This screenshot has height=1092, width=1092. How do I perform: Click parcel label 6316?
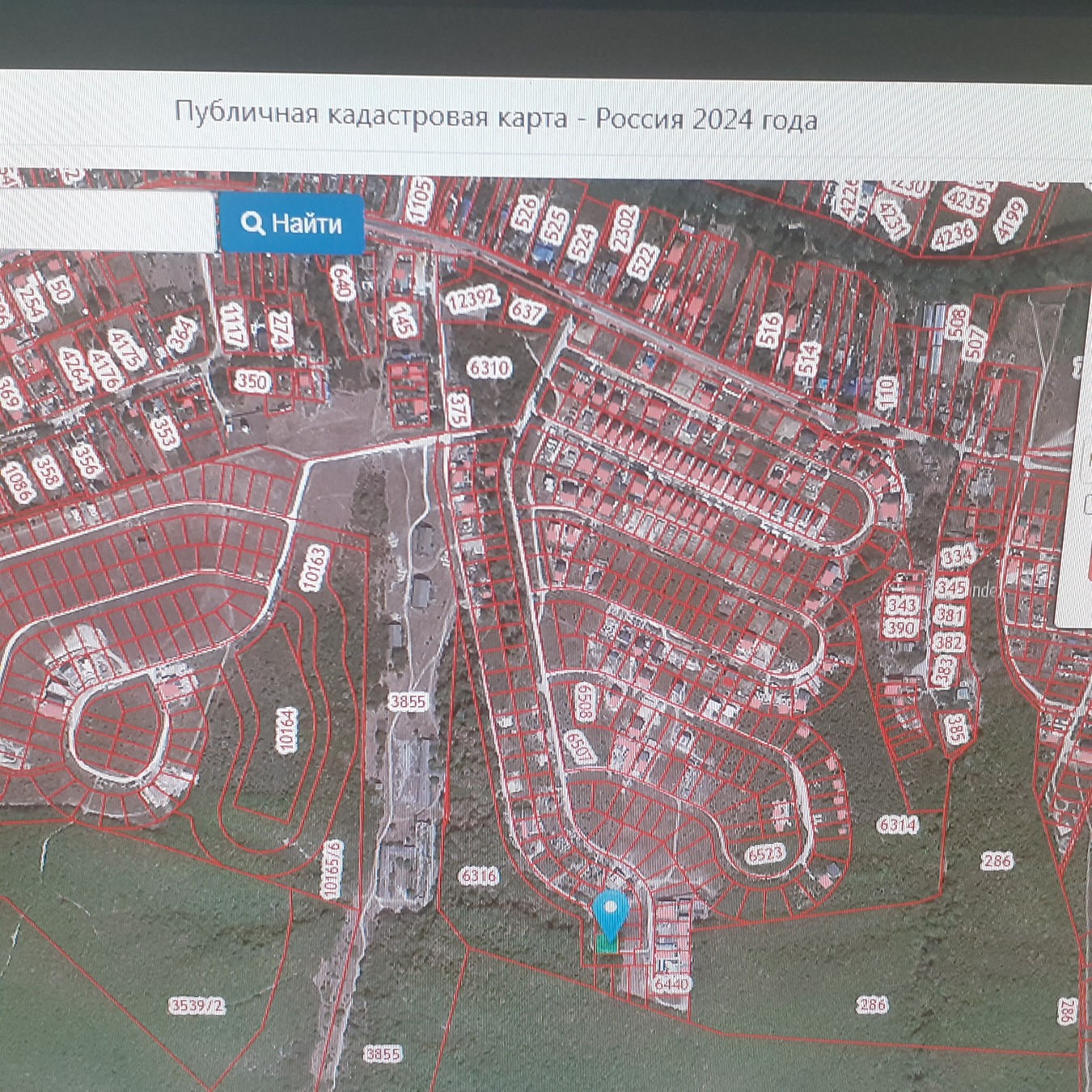478,876
